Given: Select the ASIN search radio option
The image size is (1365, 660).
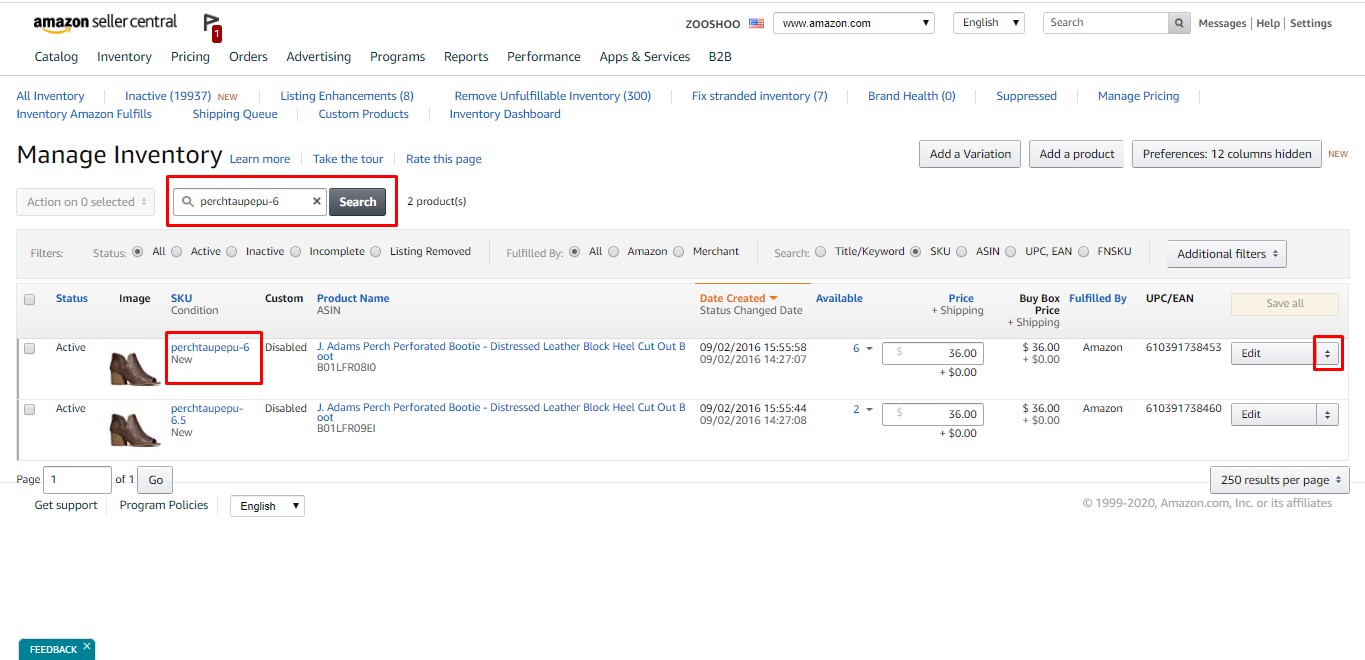Looking at the screenshot, I should tap(963, 252).
